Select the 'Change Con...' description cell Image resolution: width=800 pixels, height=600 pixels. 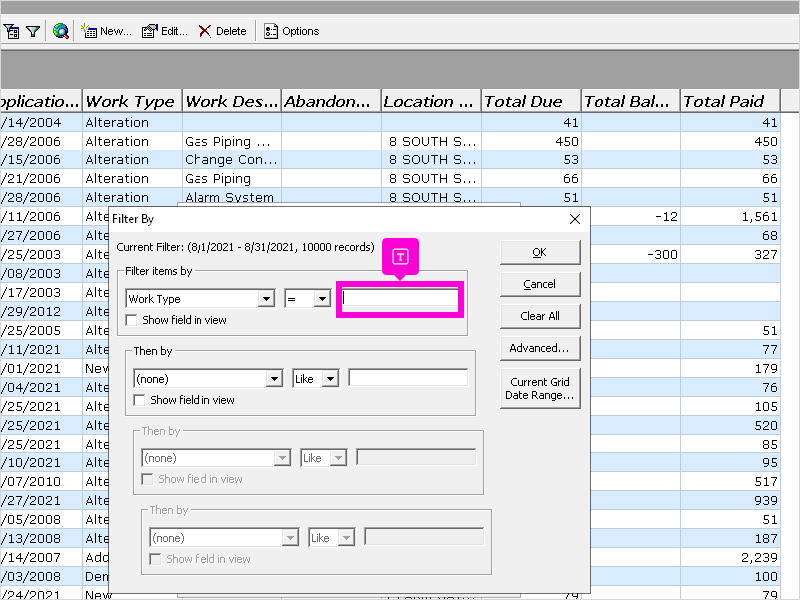click(x=232, y=160)
